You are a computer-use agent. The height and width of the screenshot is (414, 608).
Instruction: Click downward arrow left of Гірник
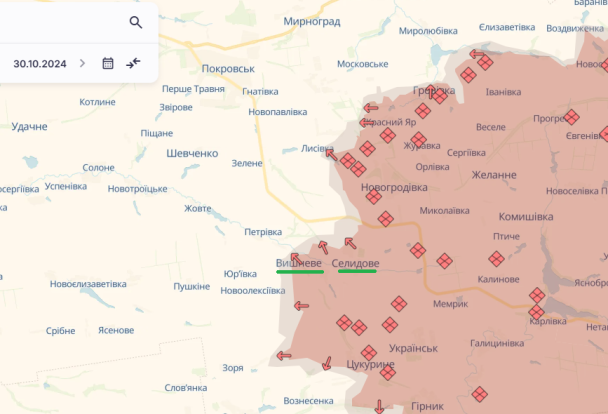pyautogui.click(x=379, y=407)
